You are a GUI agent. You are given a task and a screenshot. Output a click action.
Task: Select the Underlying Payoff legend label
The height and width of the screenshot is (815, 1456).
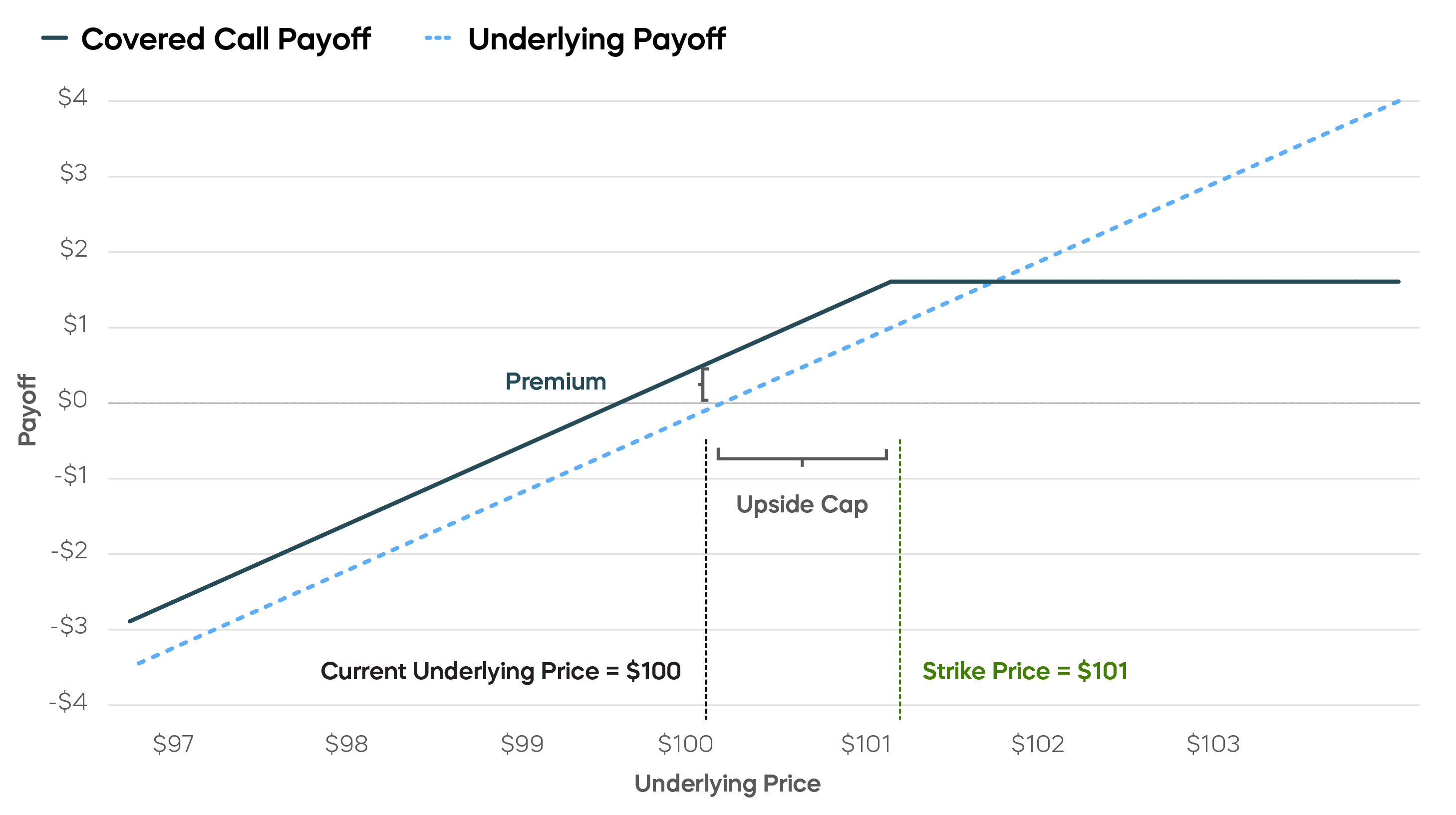[x=596, y=40]
